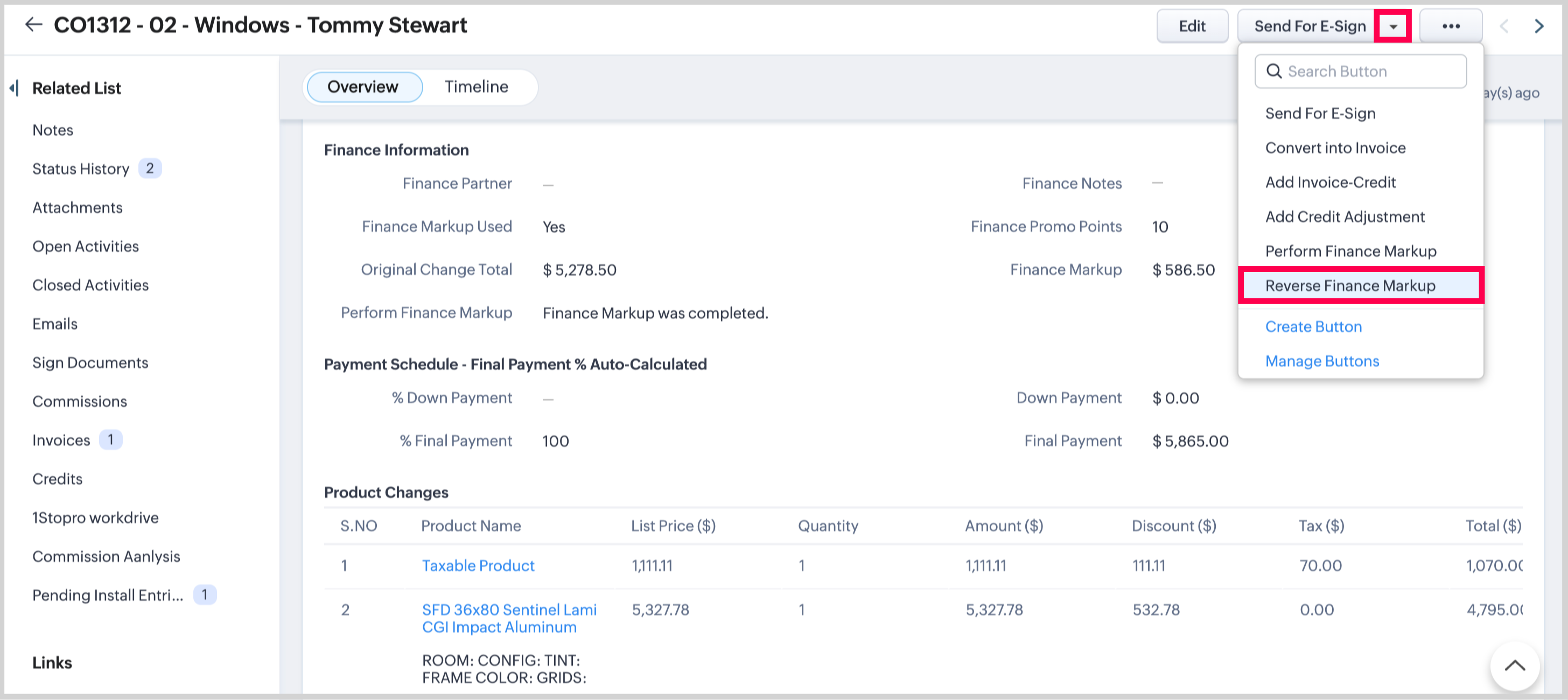
Task: Open Status History related list
Action: (81, 169)
